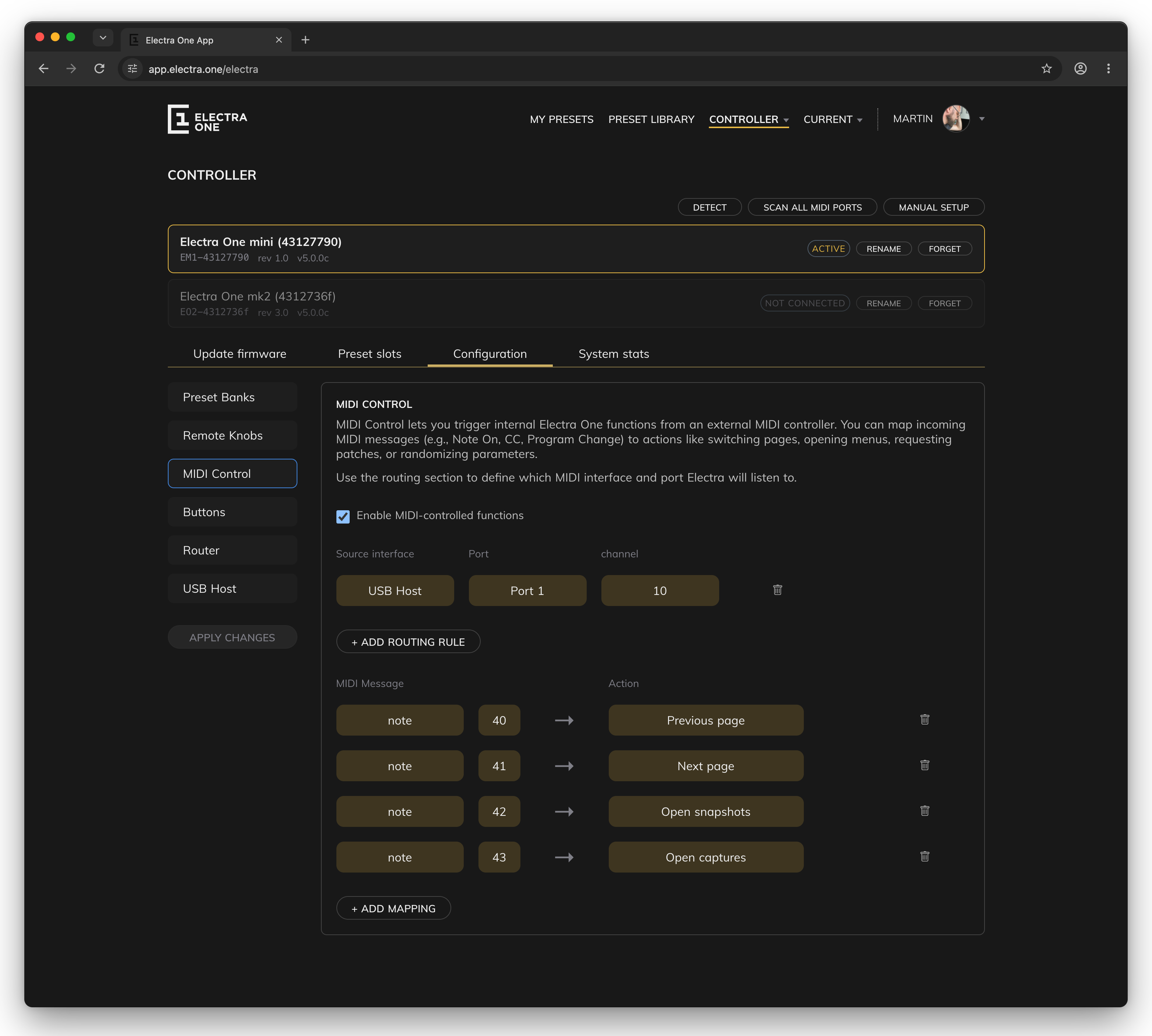Click the Electra One logo
This screenshot has width=1152, height=1036.
tap(207, 119)
